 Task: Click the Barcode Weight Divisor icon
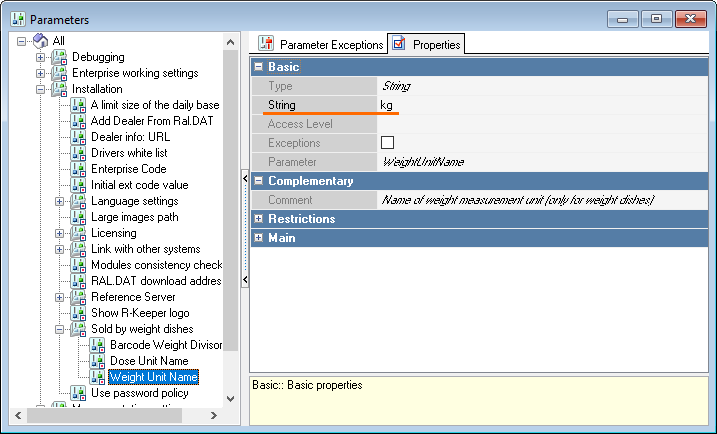tap(98, 345)
